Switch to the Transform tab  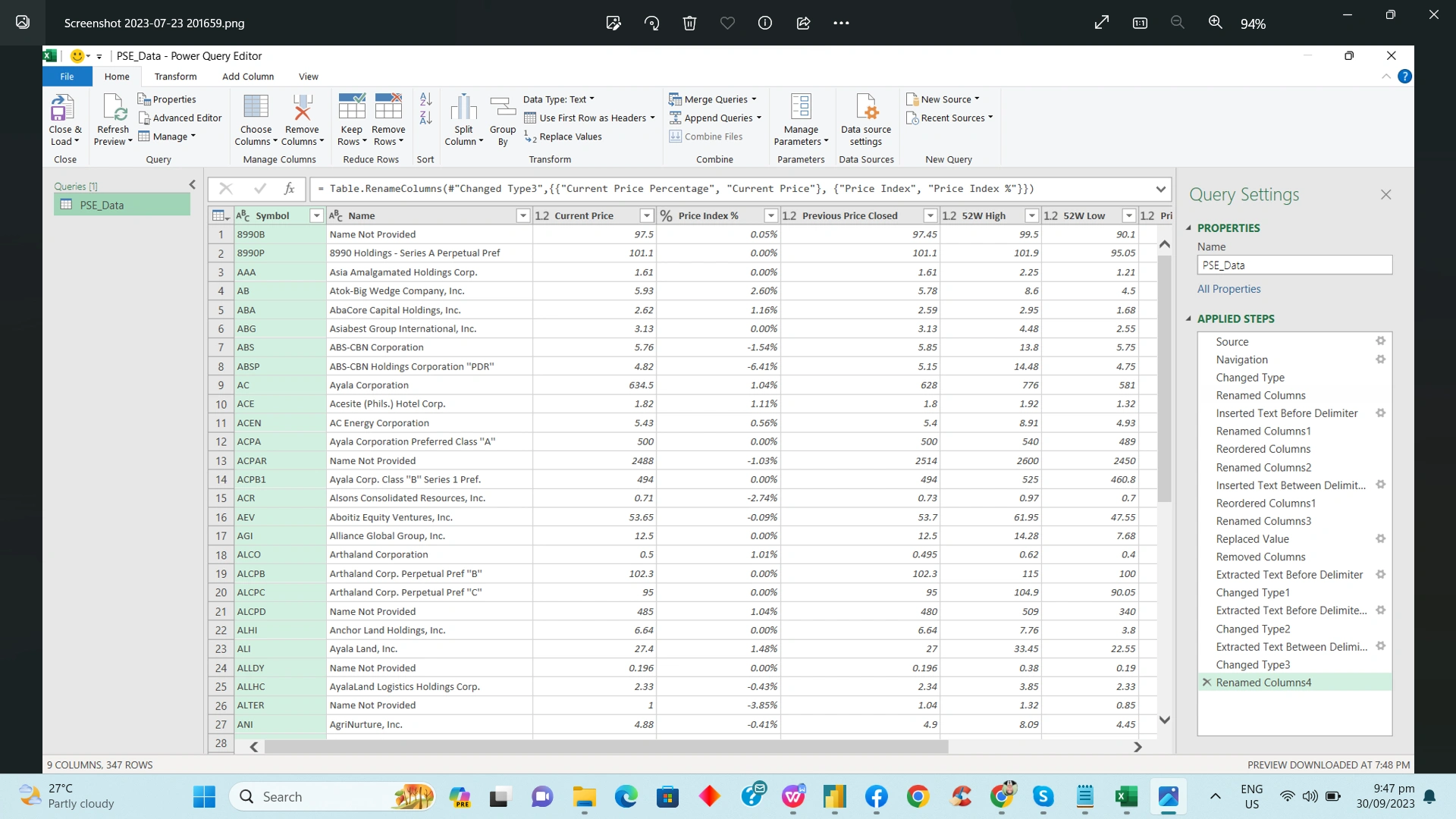[x=175, y=76]
